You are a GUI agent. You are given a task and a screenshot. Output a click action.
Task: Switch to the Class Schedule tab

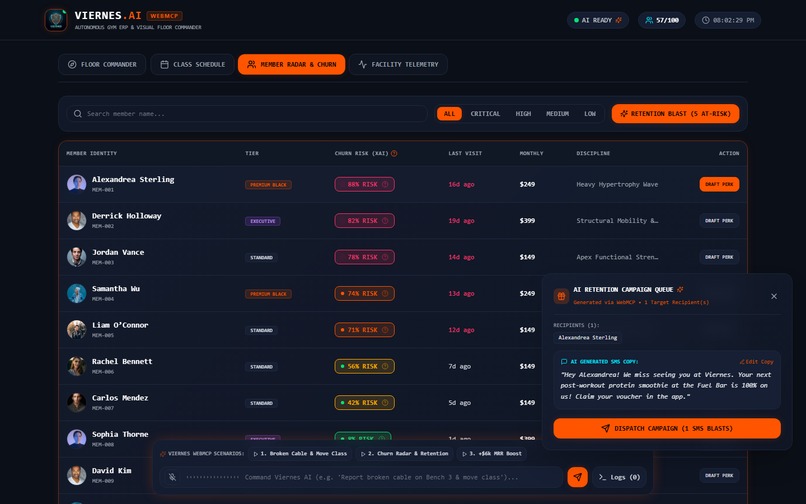click(193, 64)
